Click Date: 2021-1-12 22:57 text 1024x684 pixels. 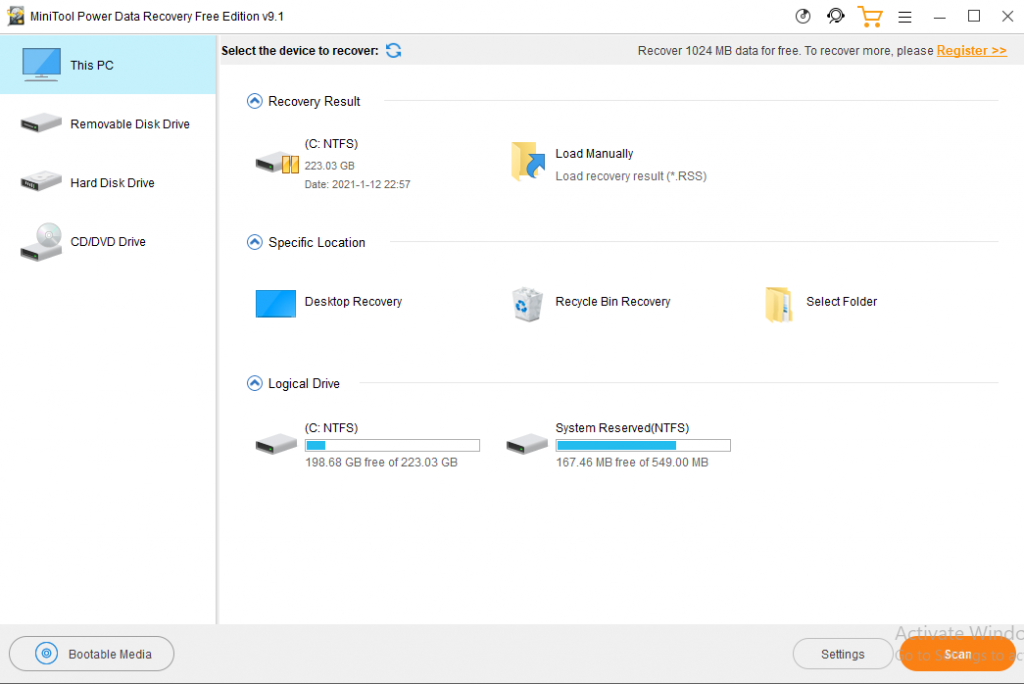click(357, 184)
